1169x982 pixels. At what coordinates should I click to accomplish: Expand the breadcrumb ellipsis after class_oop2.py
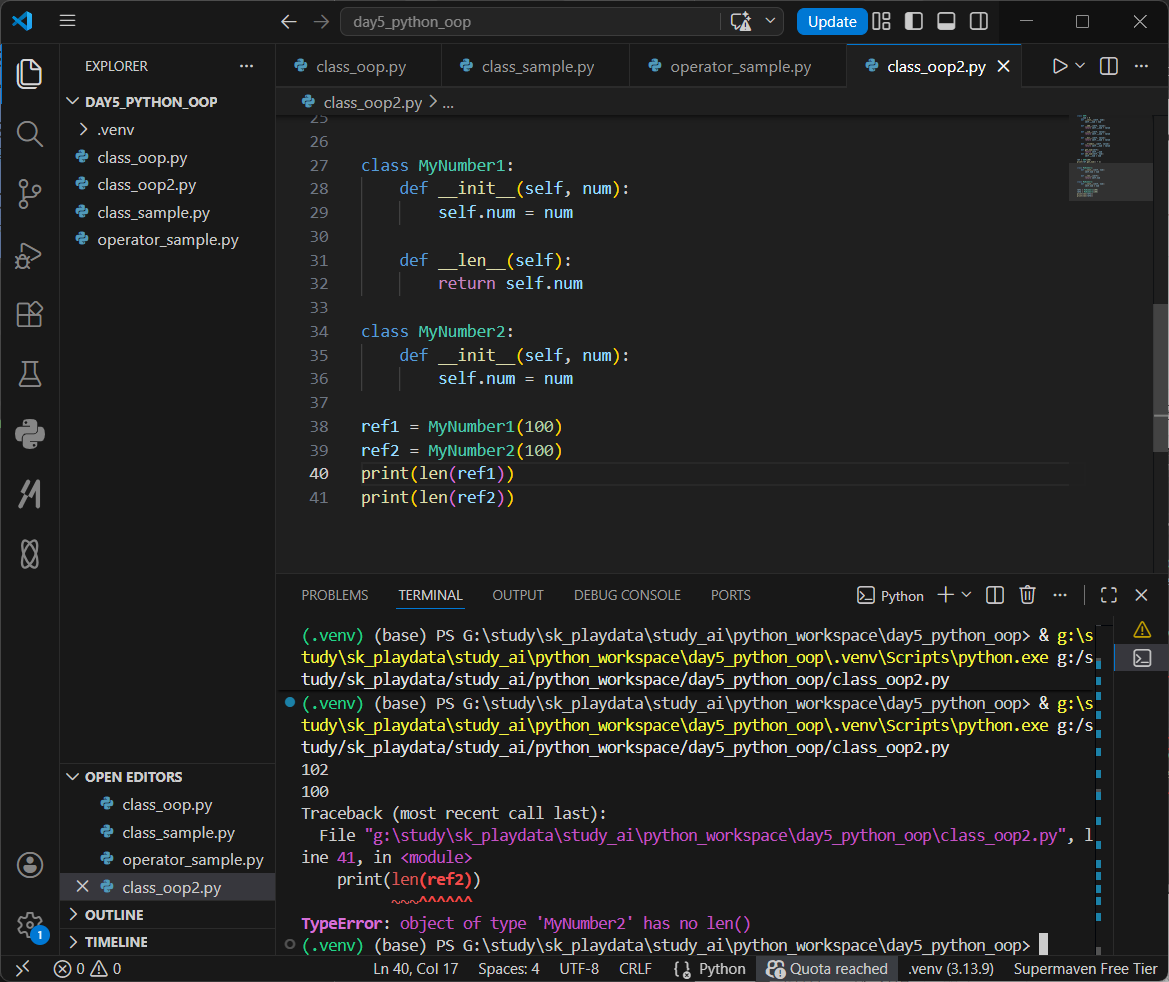click(x=448, y=103)
